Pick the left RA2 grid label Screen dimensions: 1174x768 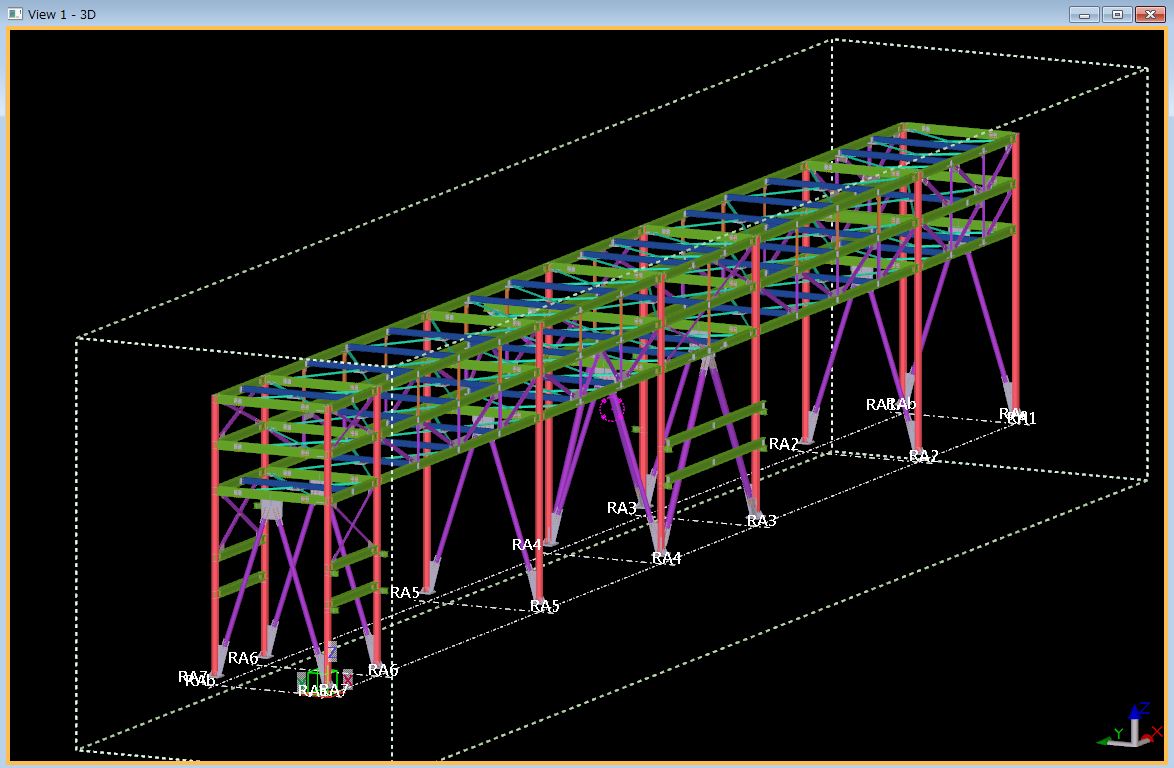[x=784, y=444]
